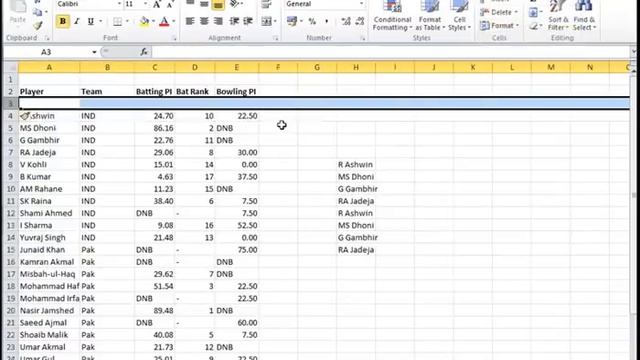The height and width of the screenshot is (360, 640).
Task: Click inside the formula bar
Action: click(x=391, y=52)
